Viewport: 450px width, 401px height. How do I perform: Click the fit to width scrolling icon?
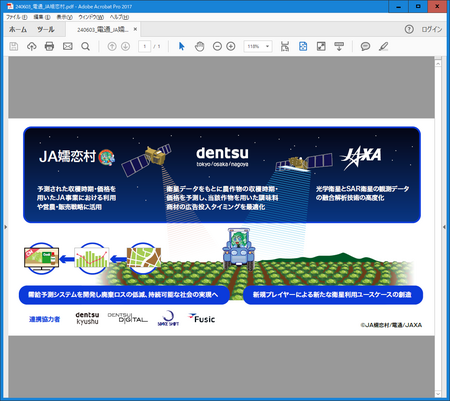(285, 46)
